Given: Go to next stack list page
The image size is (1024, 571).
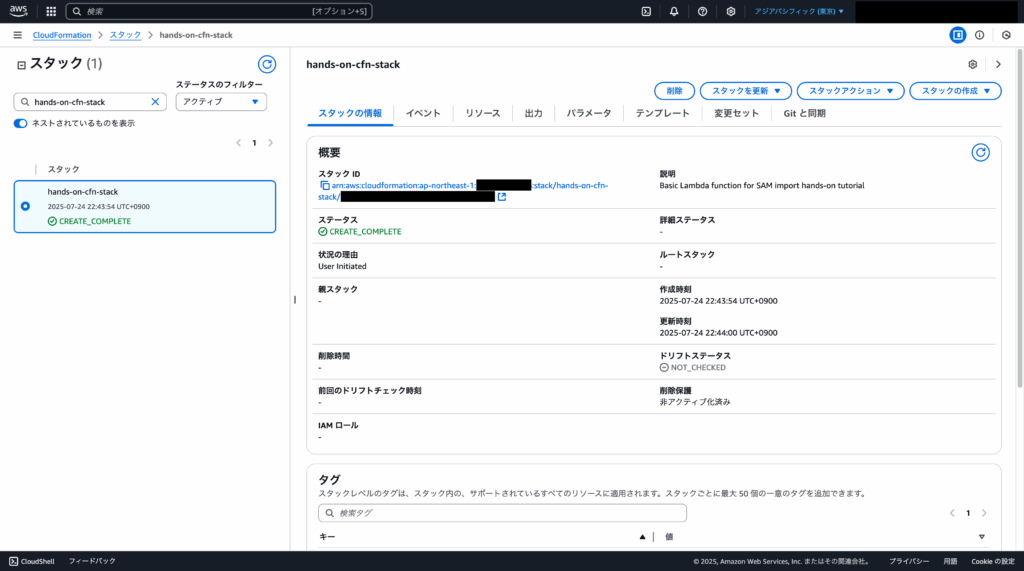Looking at the screenshot, I should pos(270,143).
